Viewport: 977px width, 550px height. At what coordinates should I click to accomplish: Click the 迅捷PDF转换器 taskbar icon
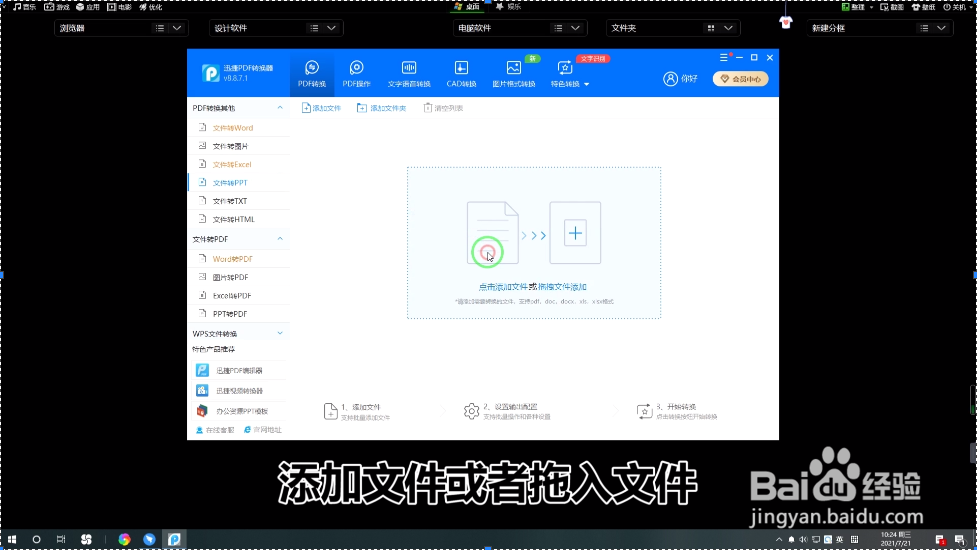click(x=174, y=539)
